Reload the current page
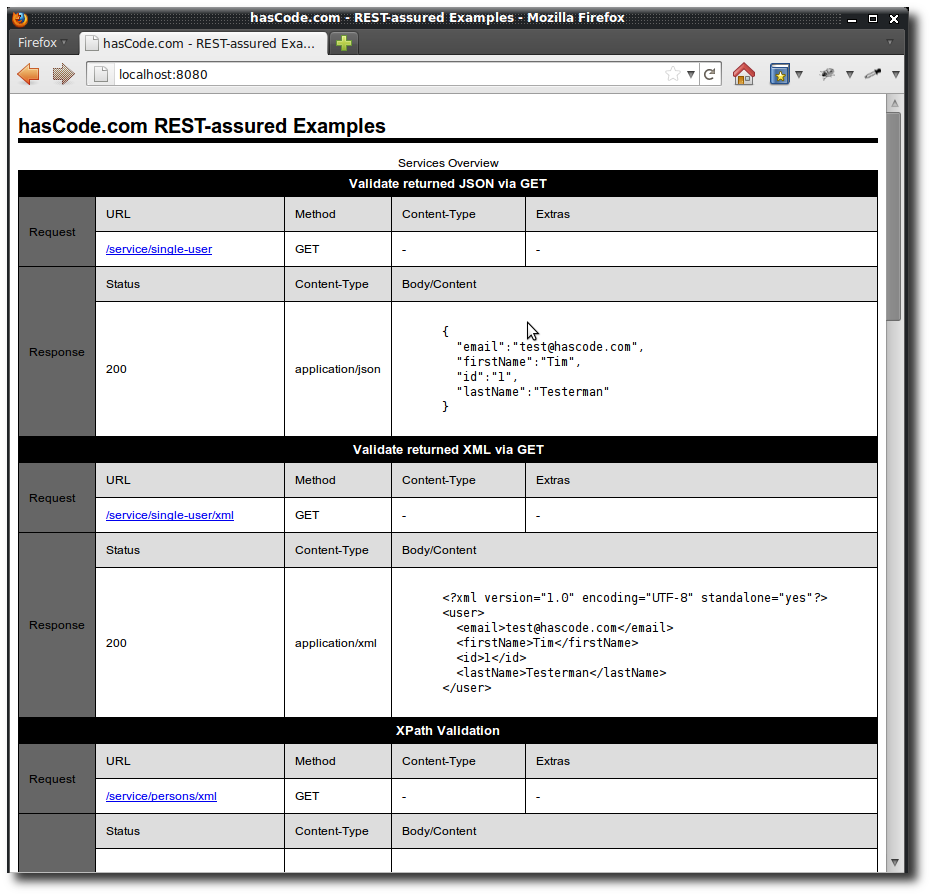Image resolution: width=932 pixels, height=896 pixels. pyautogui.click(x=710, y=73)
